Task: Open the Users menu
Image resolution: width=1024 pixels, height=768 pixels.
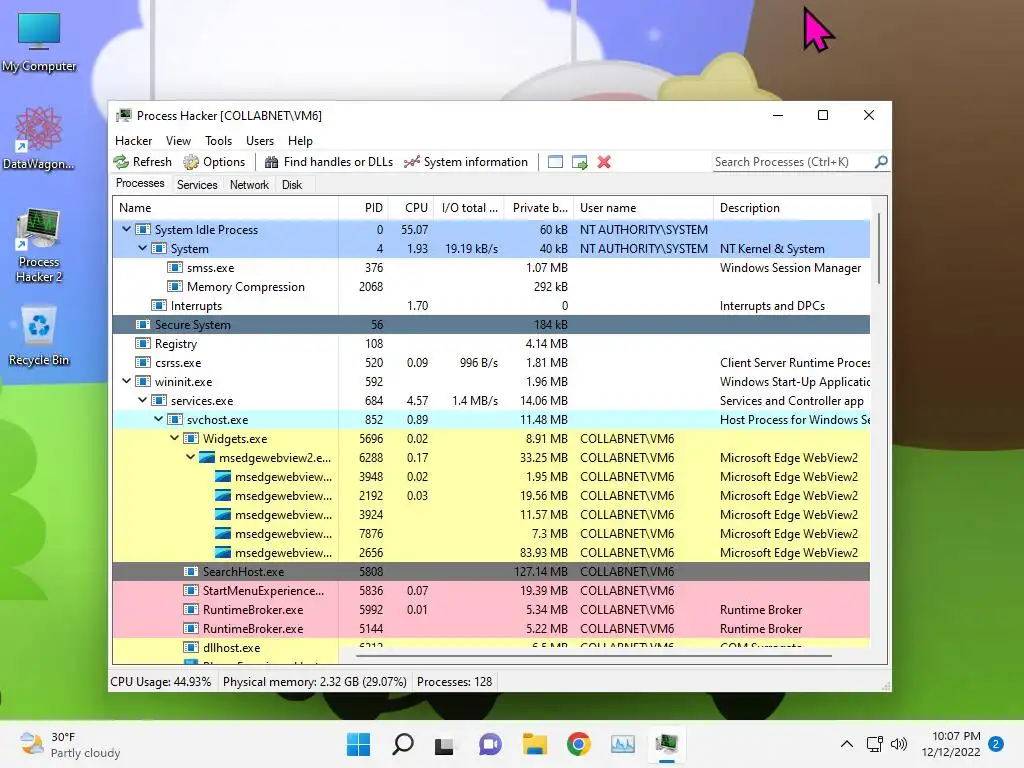Action: tap(259, 140)
